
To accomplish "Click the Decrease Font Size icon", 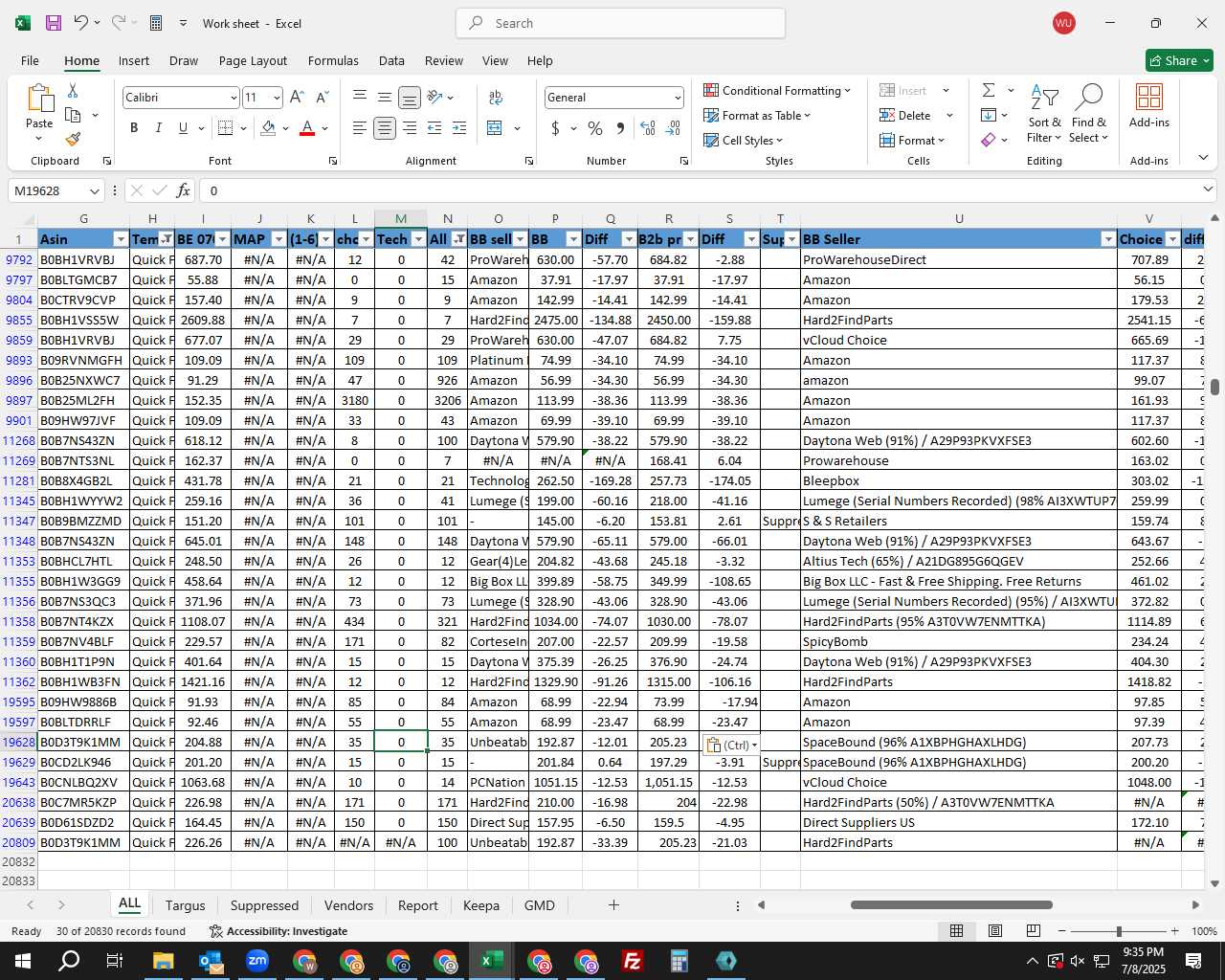I will pos(322,97).
